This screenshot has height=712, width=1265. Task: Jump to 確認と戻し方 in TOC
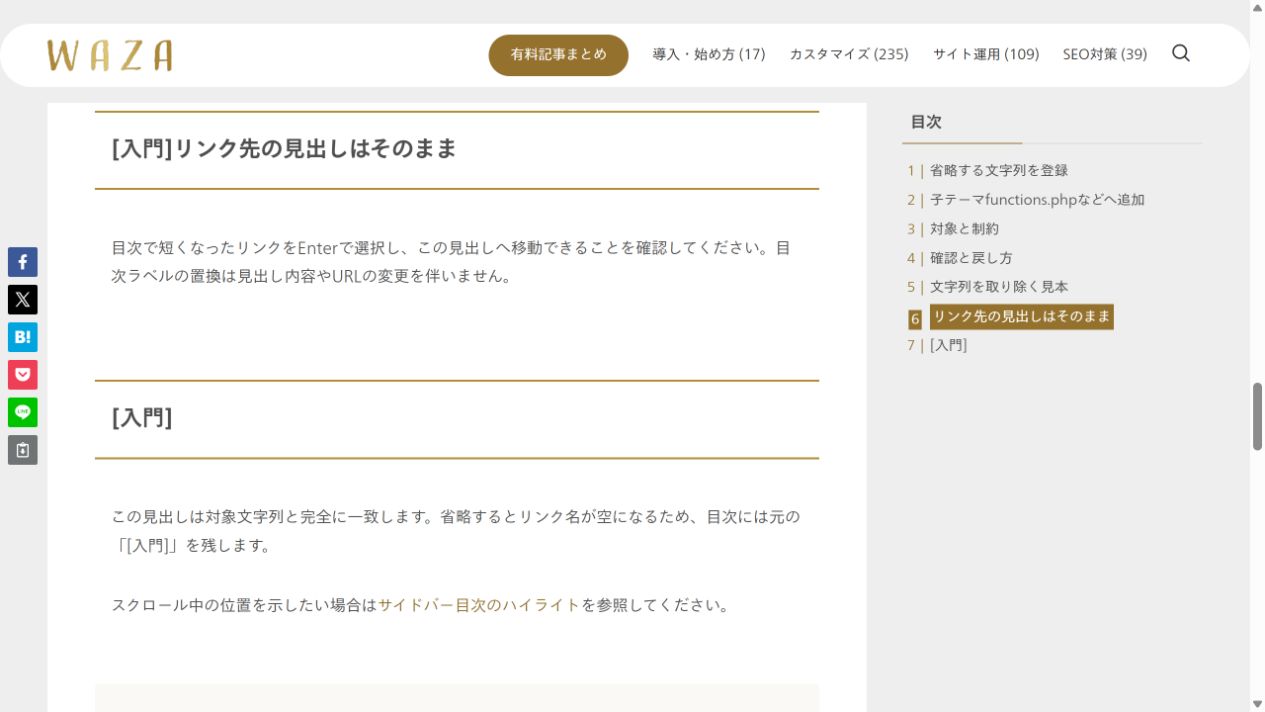971,258
